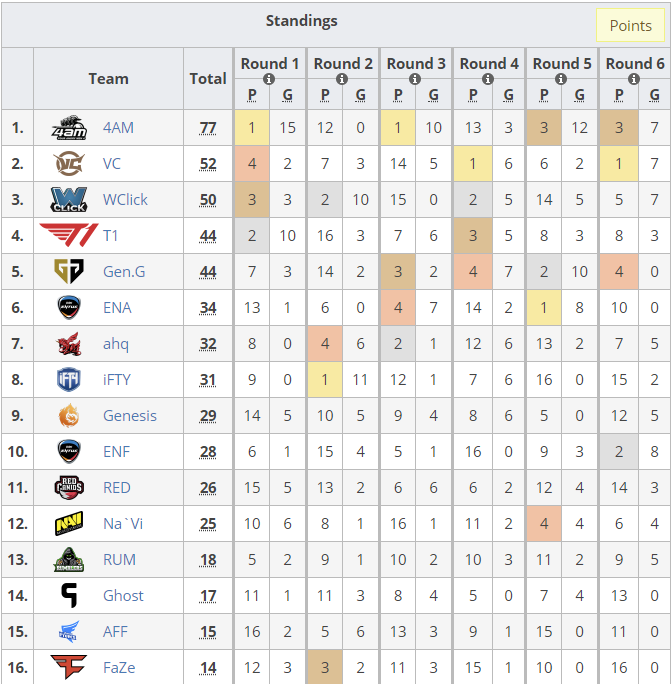Image resolution: width=671 pixels, height=684 pixels.
Task: Click the Na`Vi yellow logo
Action: (x=69, y=523)
